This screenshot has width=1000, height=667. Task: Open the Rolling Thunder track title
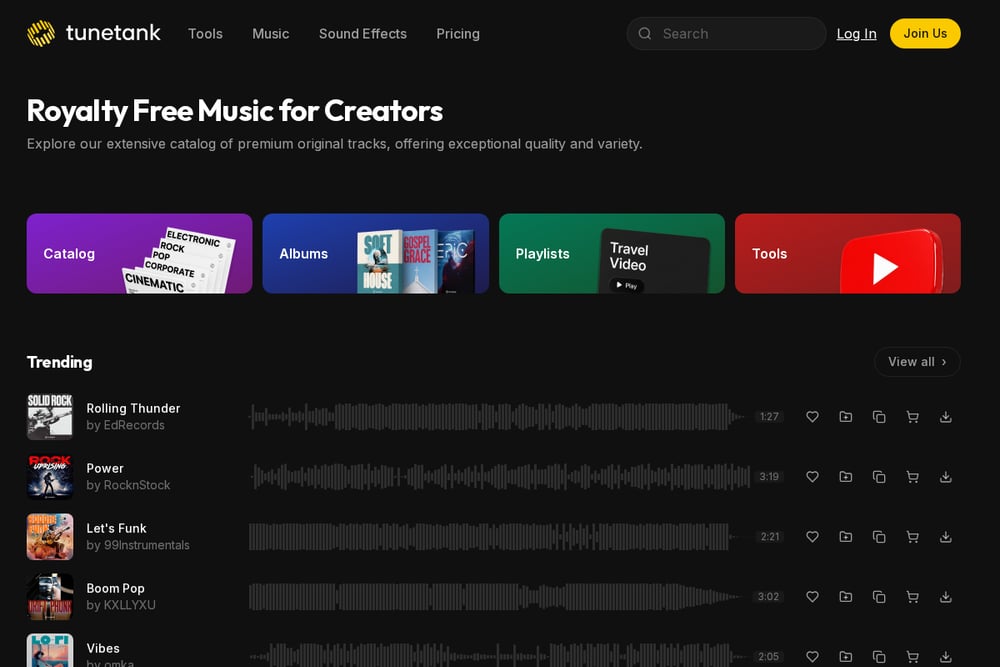pos(133,408)
